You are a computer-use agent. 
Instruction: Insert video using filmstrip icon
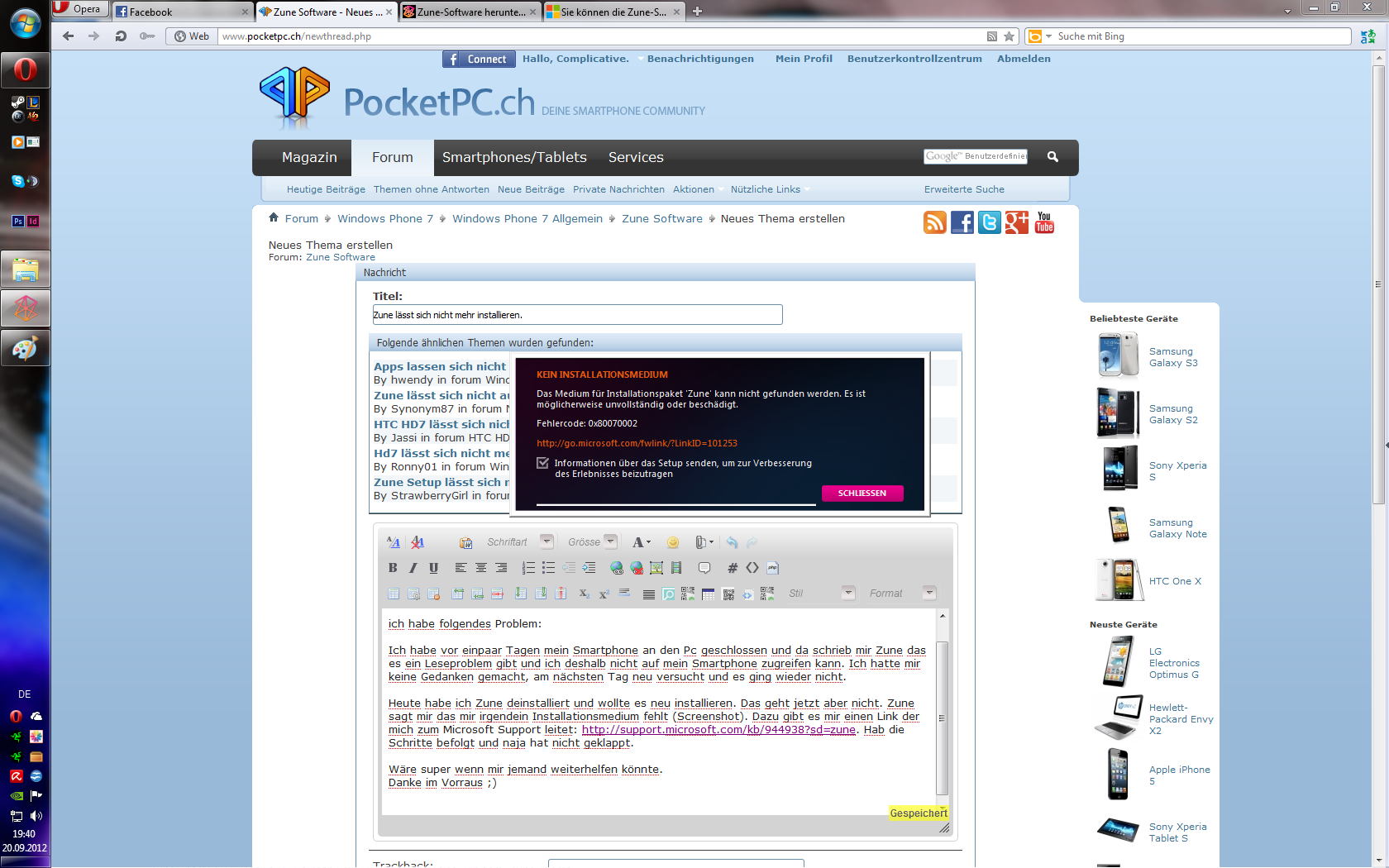coord(676,568)
